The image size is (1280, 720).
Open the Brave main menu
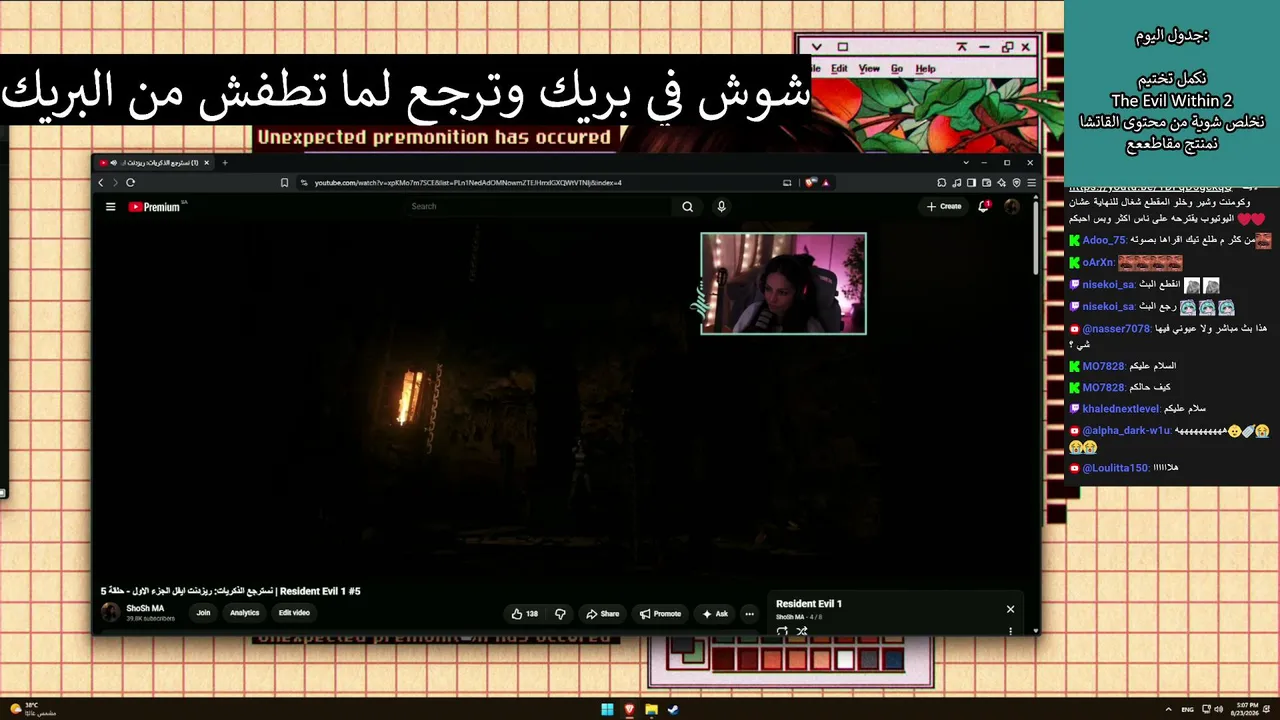1031,183
